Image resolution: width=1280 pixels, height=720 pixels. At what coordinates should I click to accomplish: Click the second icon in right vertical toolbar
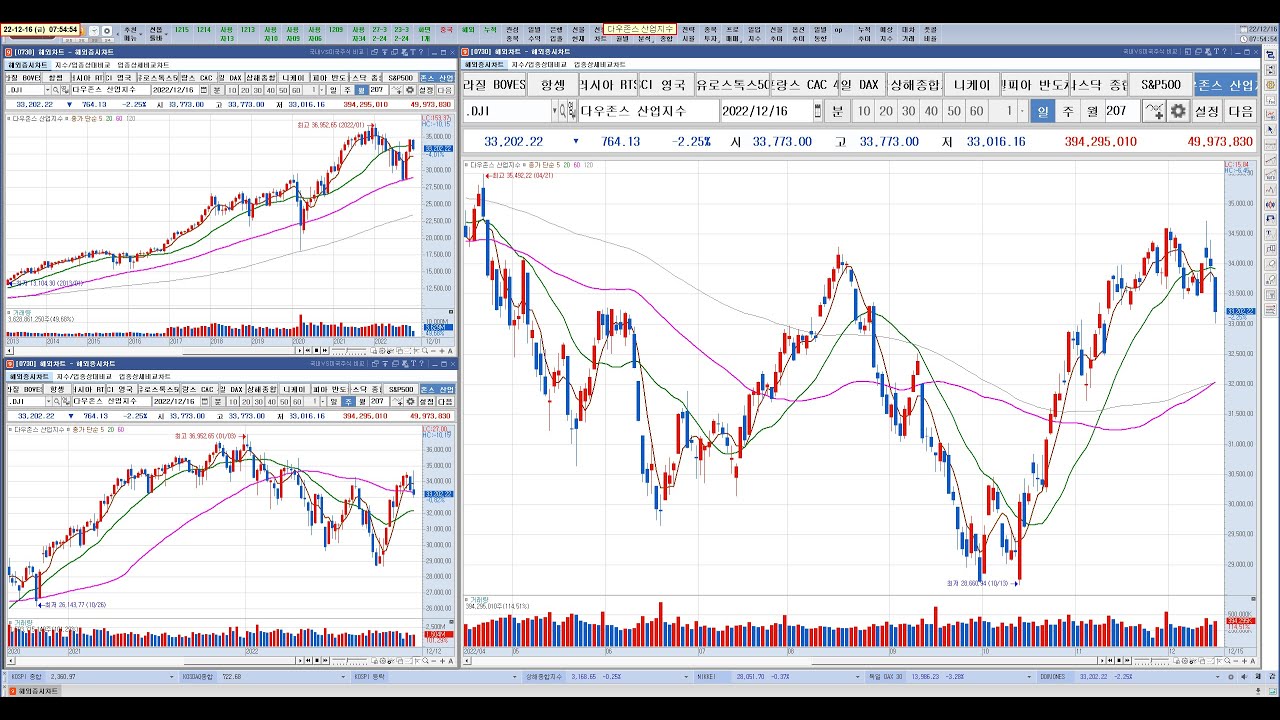click(1270, 70)
